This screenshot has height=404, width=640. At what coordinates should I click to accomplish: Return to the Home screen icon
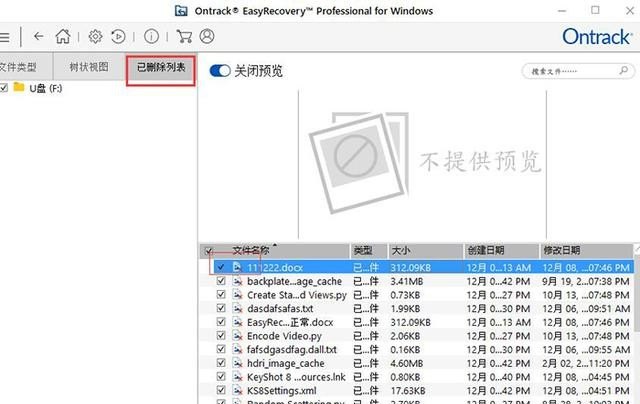coord(63,36)
